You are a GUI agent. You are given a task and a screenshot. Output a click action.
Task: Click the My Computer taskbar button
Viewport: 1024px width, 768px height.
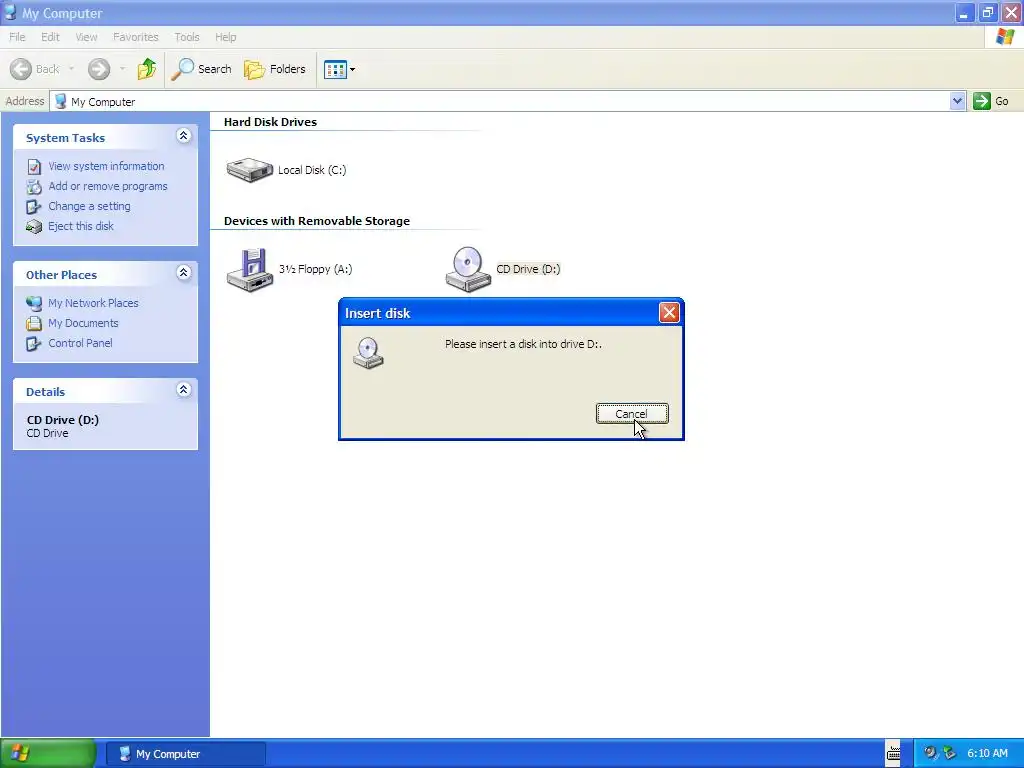pos(185,754)
